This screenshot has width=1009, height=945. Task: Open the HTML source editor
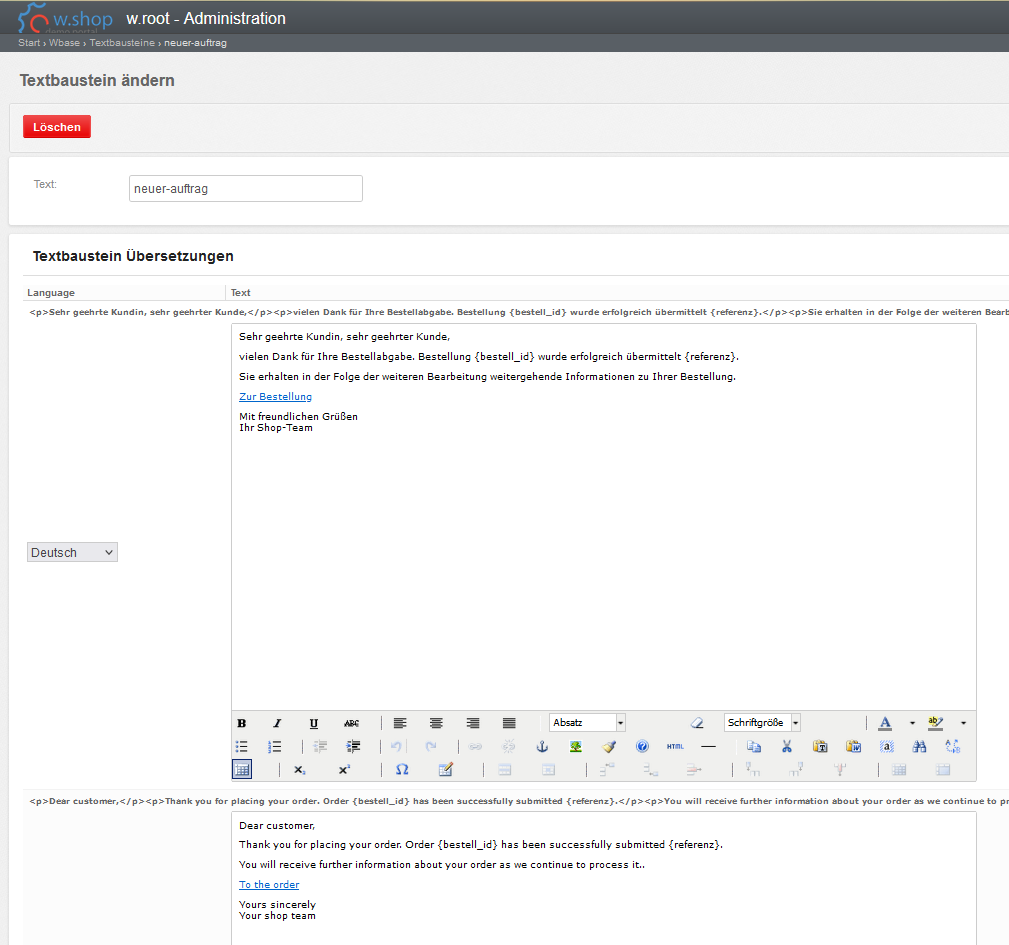click(675, 746)
